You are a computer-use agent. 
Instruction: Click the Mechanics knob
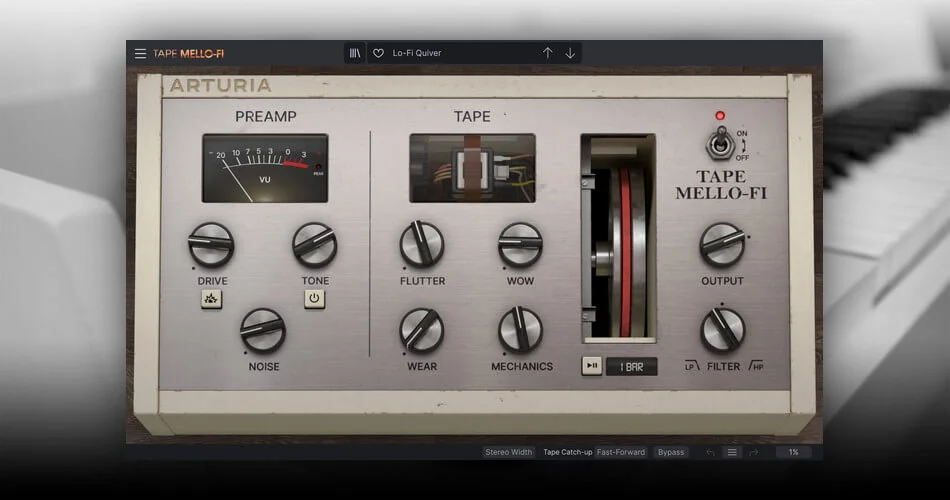point(520,330)
